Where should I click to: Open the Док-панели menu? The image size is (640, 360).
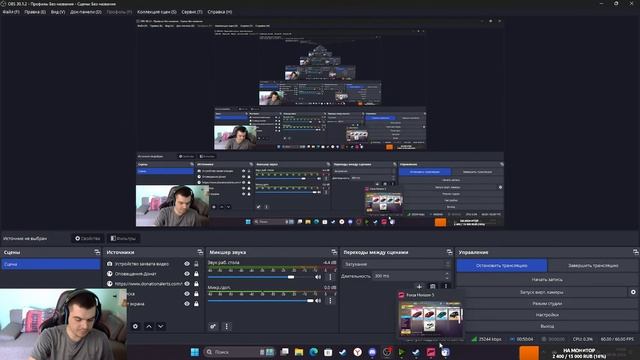click(x=86, y=12)
